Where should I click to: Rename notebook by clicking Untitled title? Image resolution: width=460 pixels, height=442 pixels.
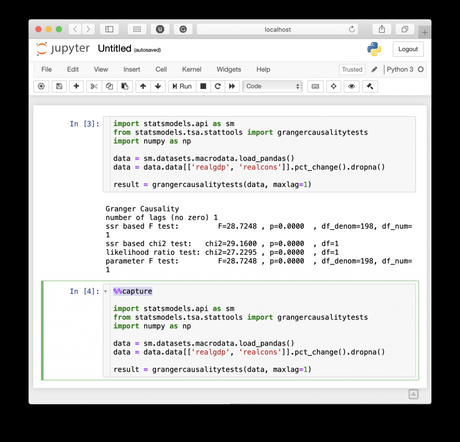point(114,49)
